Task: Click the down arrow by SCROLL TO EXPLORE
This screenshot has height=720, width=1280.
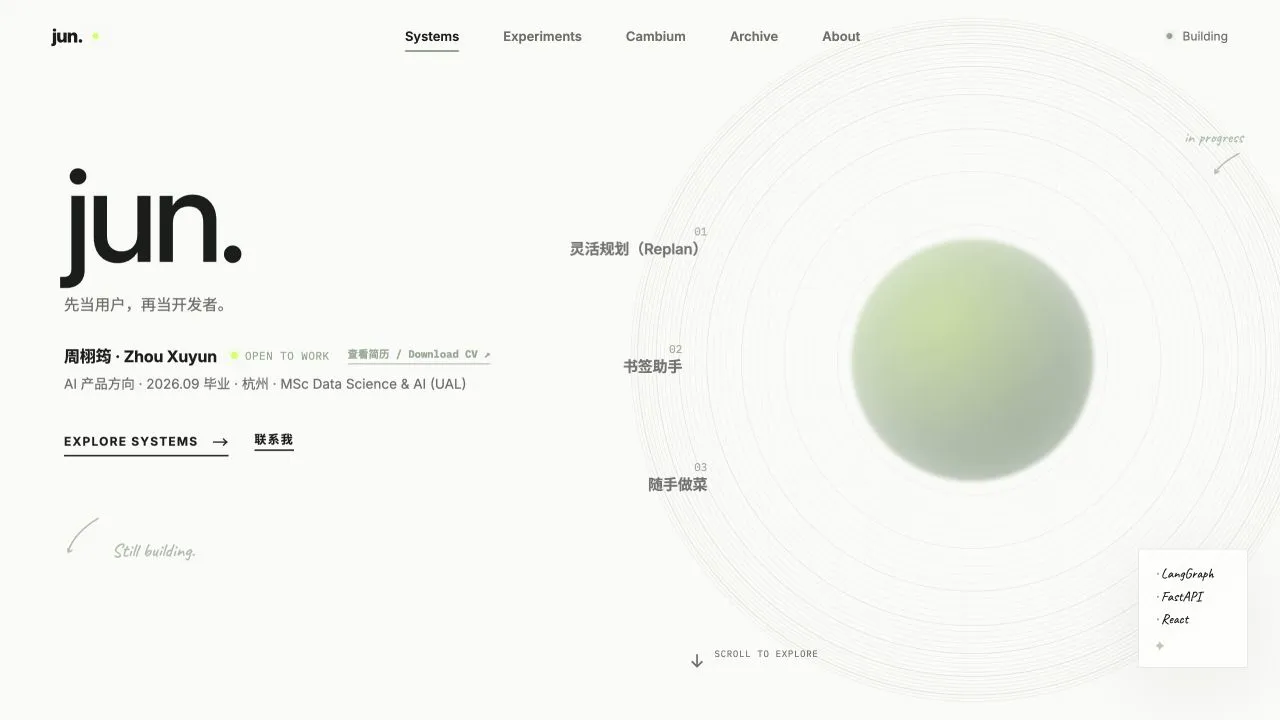Action: click(697, 661)
